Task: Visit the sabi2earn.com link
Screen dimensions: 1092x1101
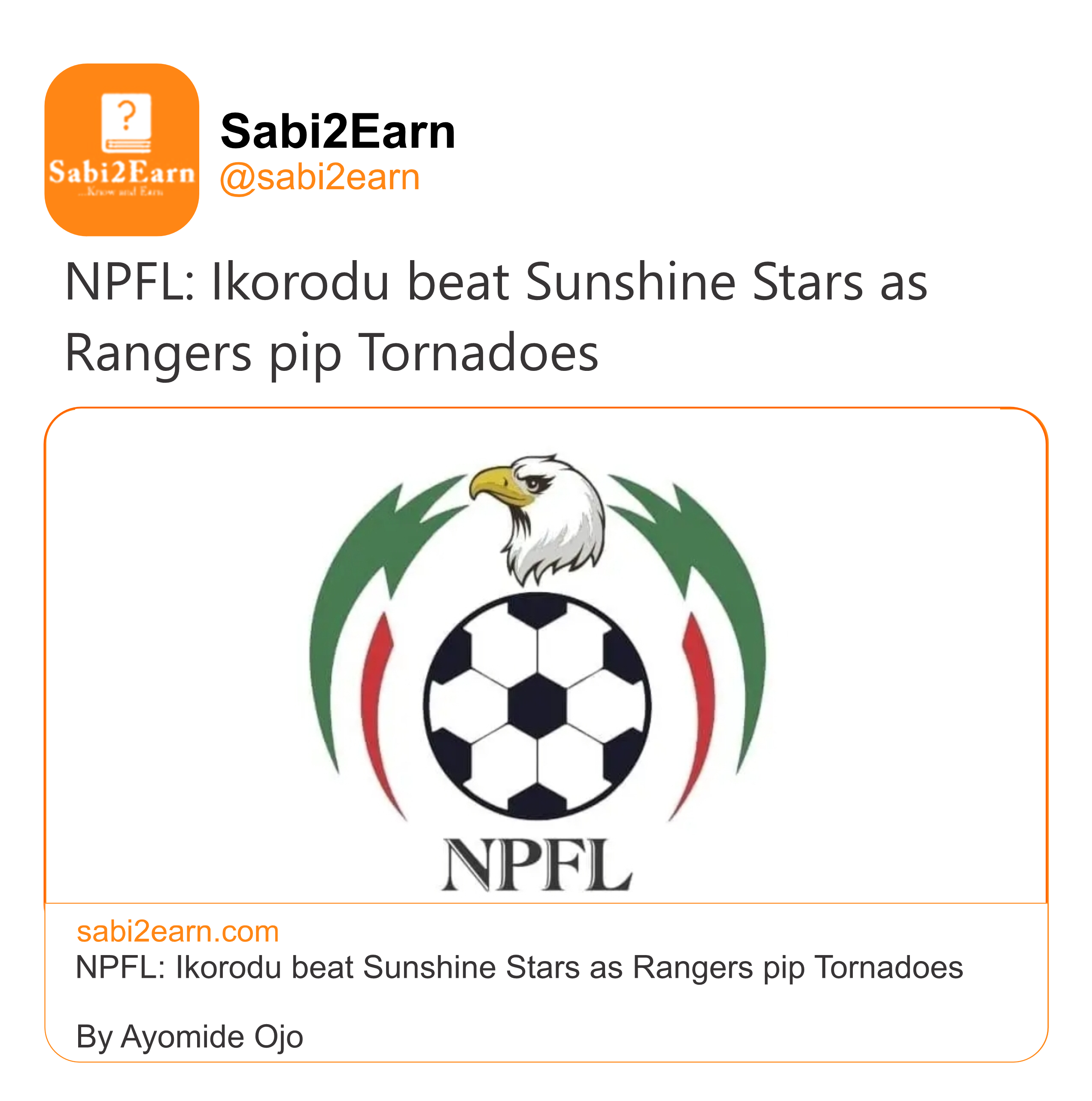Action: (x=177, y=932)
